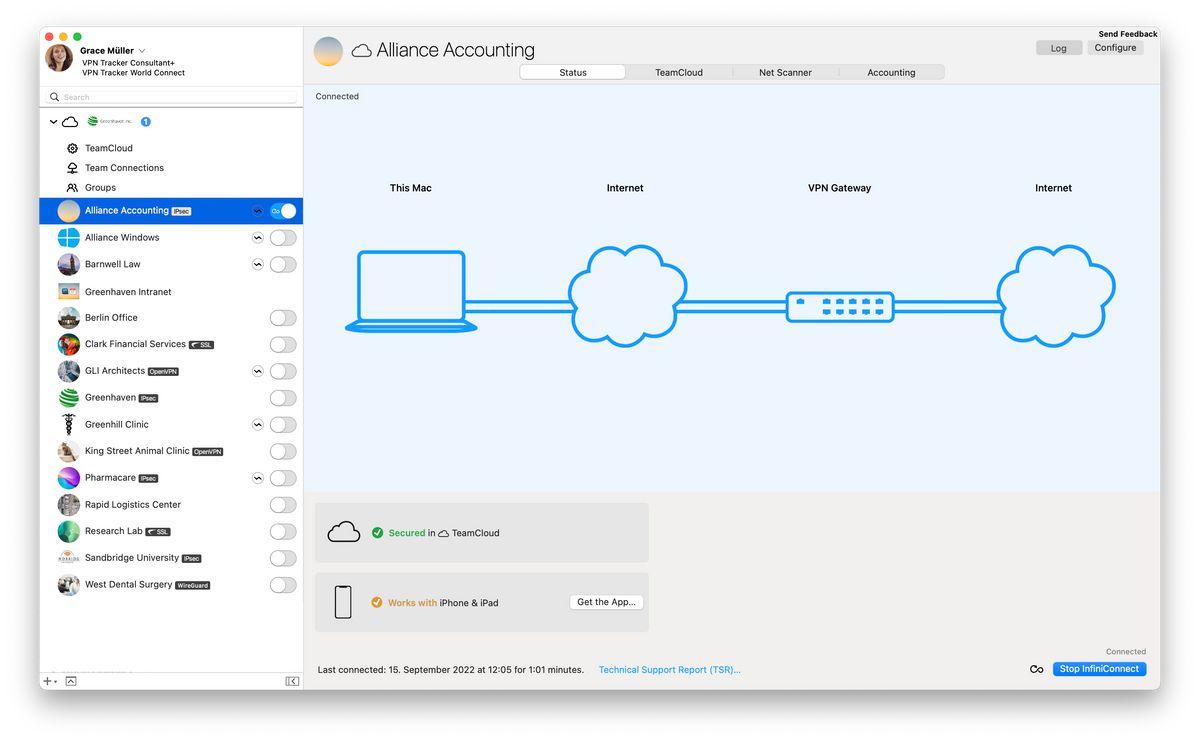Image resolution: width=1200 pixels, height=742 pixels.
Task: Click the Get the App… button
Action: [606, 602]
